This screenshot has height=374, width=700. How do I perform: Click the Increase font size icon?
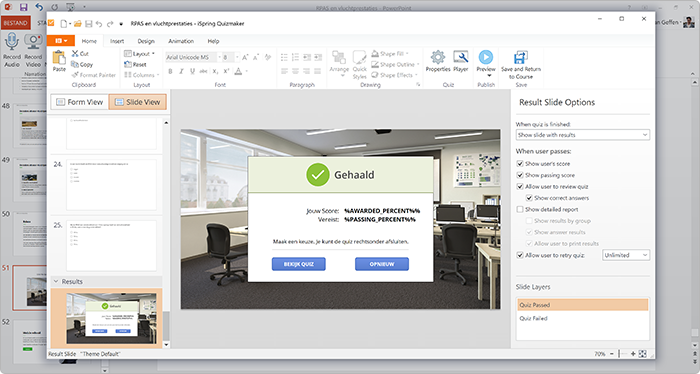245,57
